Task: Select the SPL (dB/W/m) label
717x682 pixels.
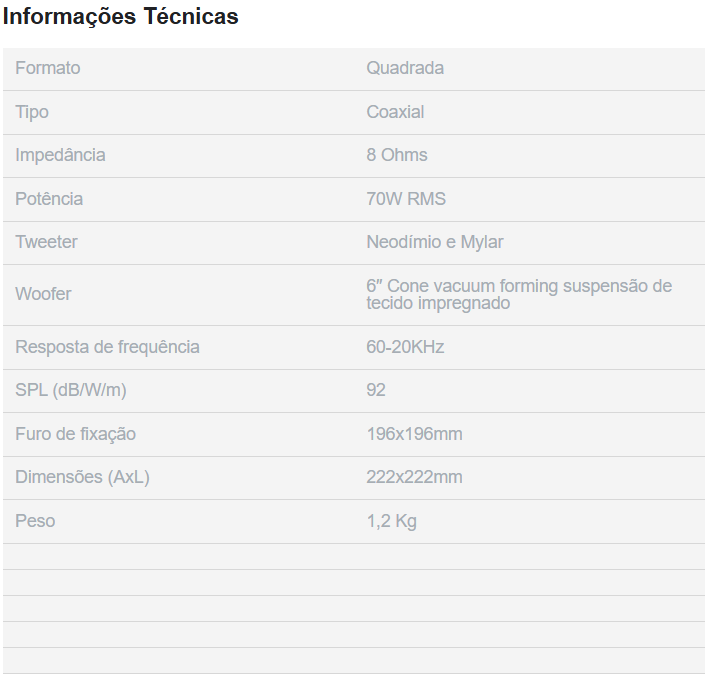Action: point(71,390)
